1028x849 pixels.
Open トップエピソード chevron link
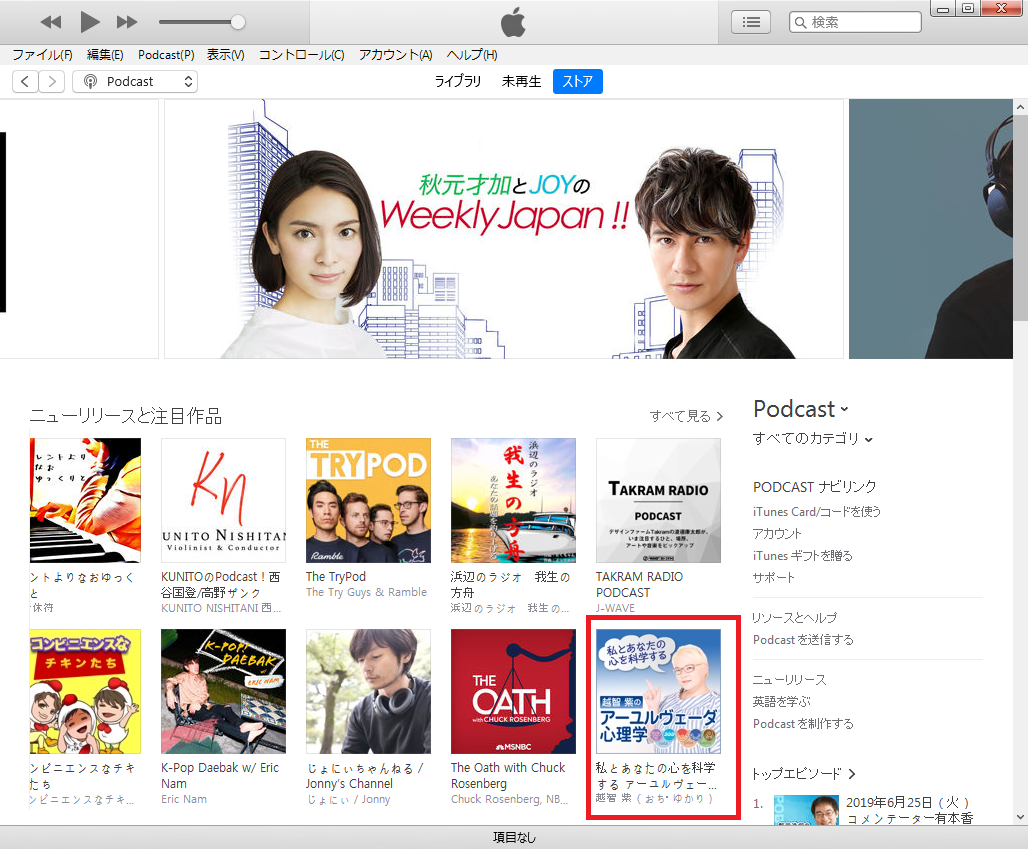[804, 774]
